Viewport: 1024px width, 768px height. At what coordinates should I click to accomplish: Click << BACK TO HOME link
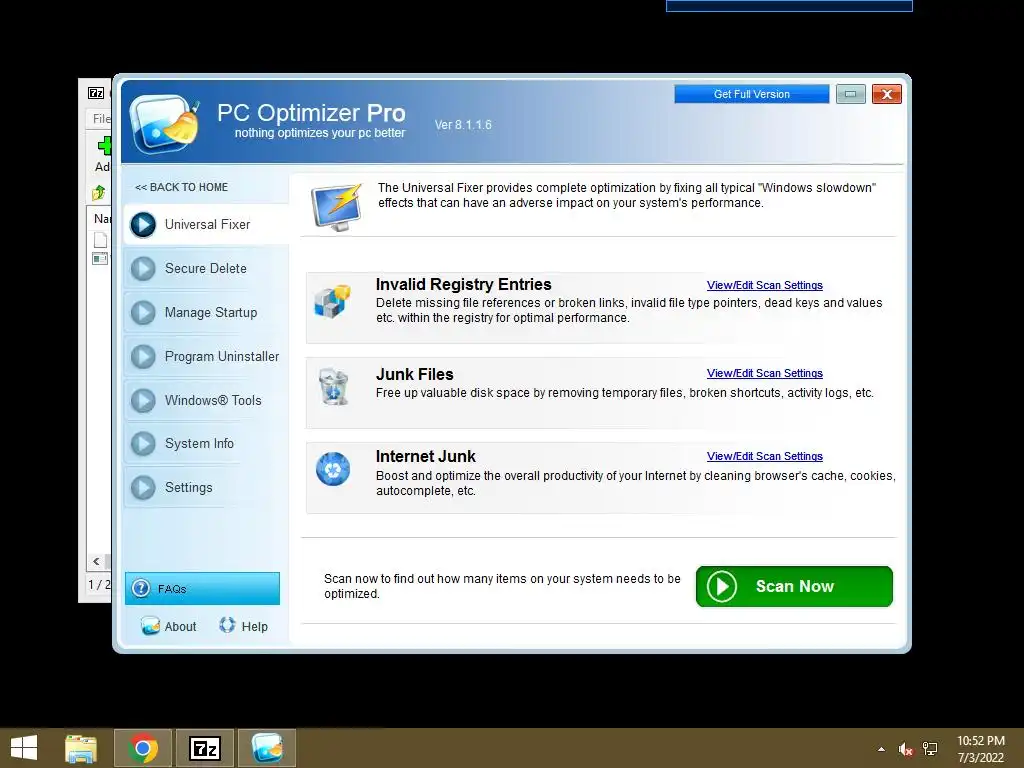182,187
